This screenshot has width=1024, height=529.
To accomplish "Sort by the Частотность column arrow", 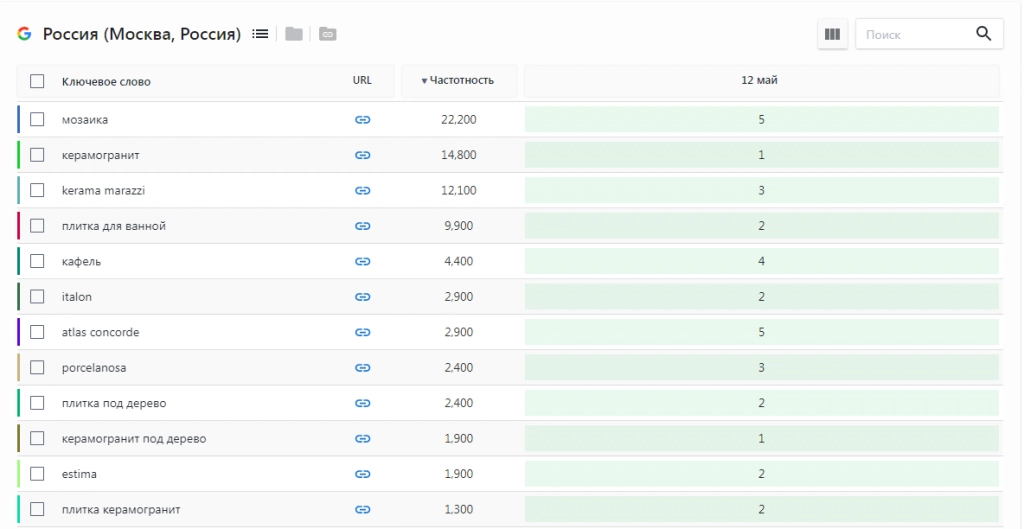I will tap(424, 81).
